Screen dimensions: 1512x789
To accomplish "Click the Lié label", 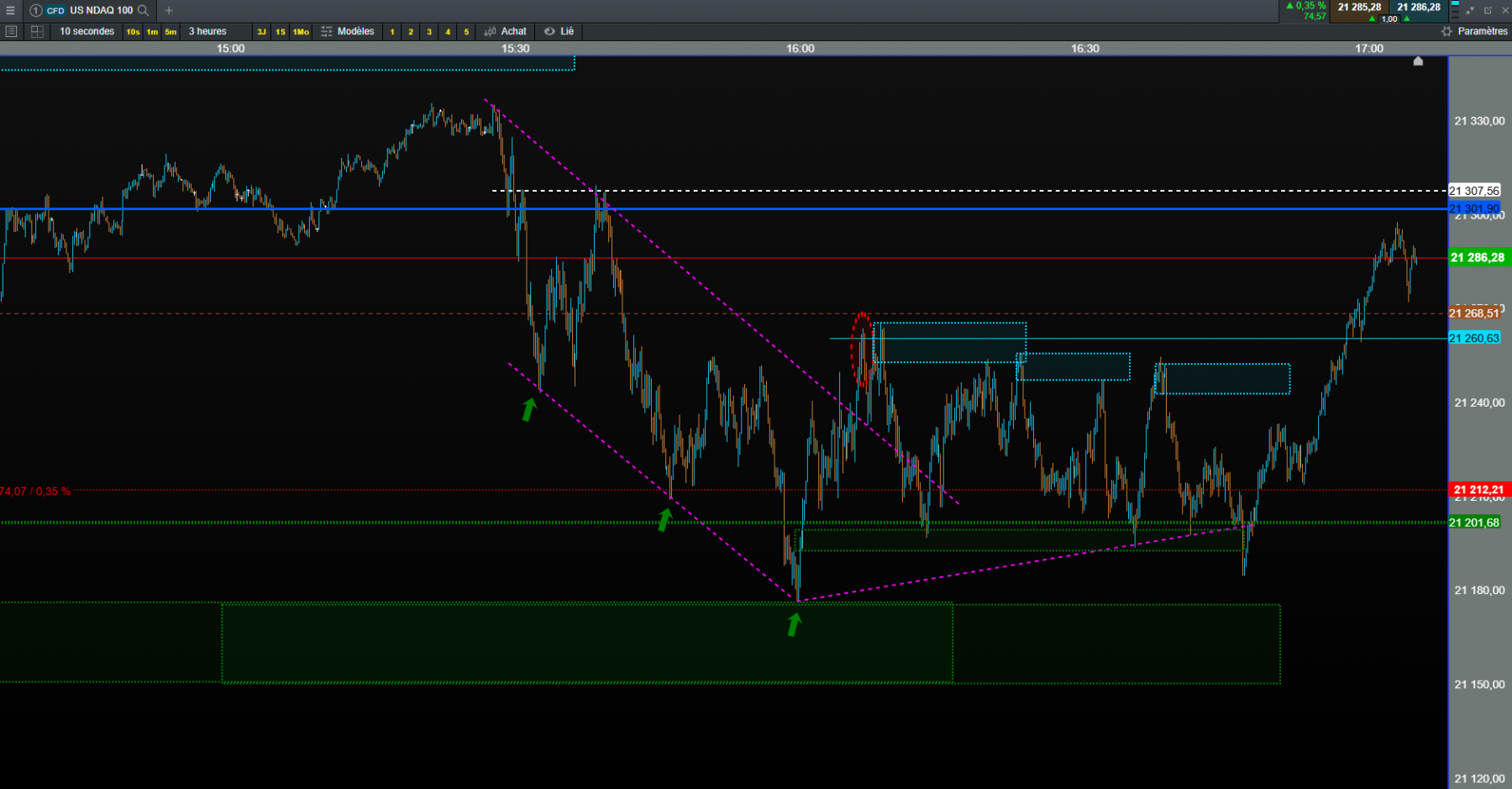I will 567,31.
